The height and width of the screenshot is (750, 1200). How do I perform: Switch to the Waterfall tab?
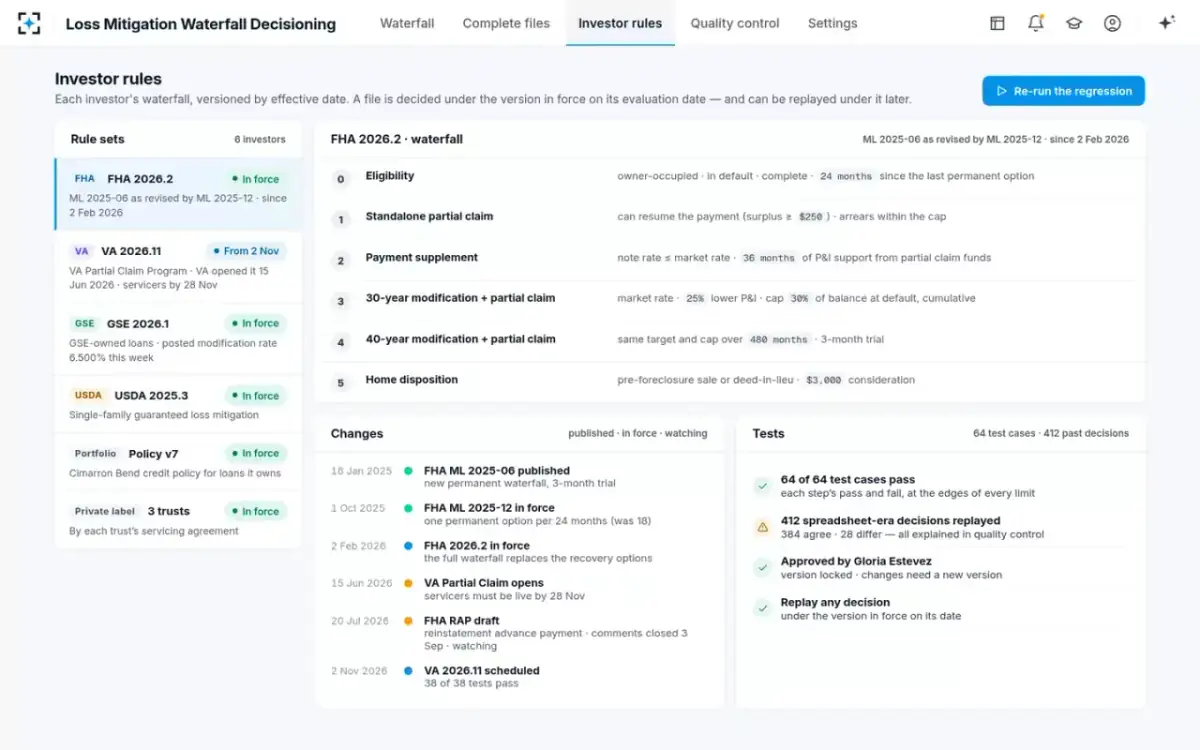coord(407,23)
